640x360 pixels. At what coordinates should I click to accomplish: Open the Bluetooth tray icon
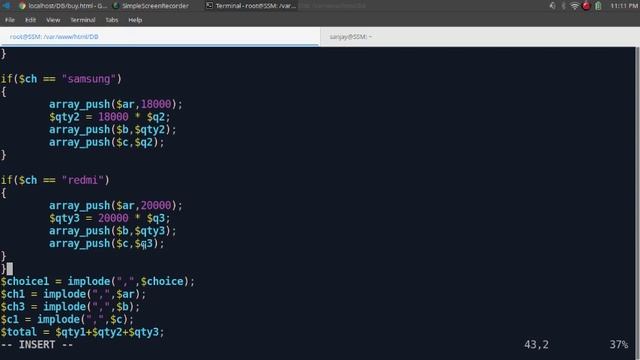coord(563,6)
